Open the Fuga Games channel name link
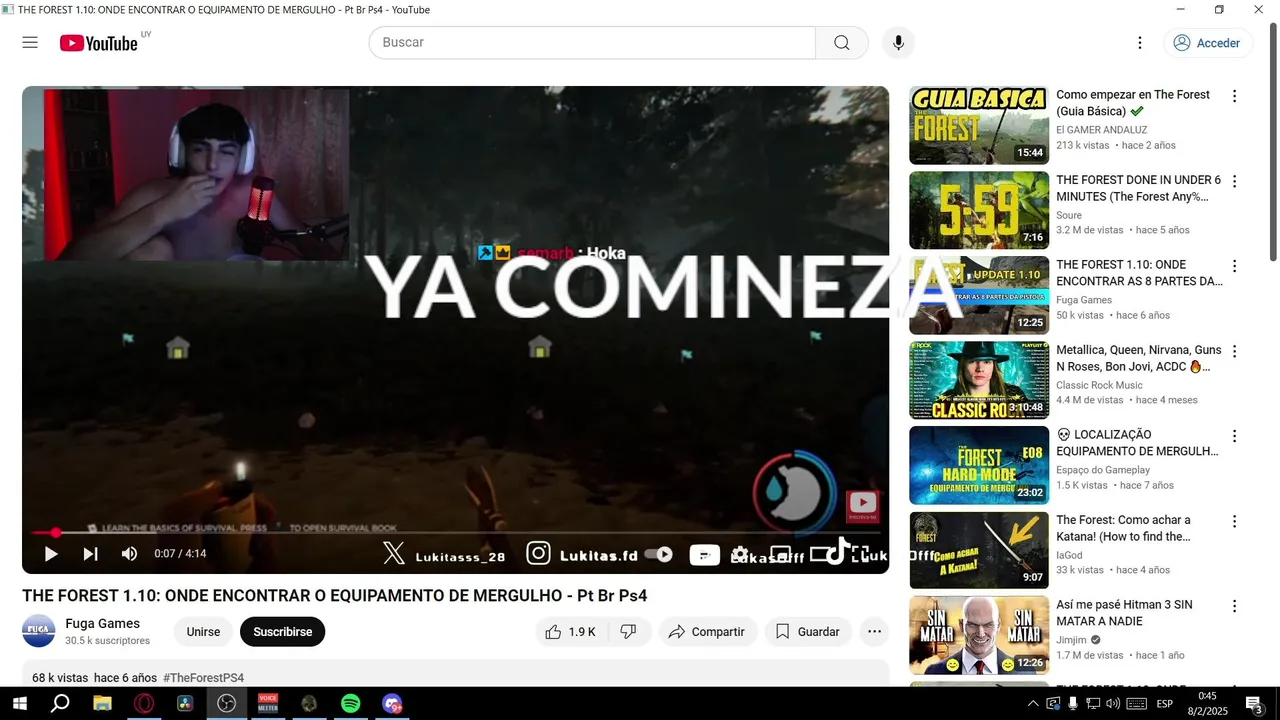 [102, 623]
